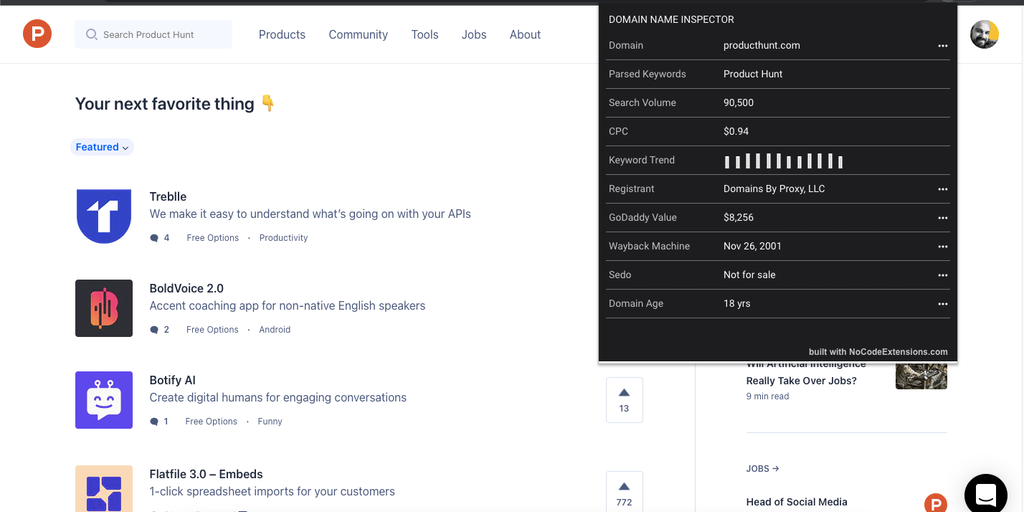
Task: Open the BoldVoice 2.0 app icon
Action: pyautogui.click(x=104, y=308)
